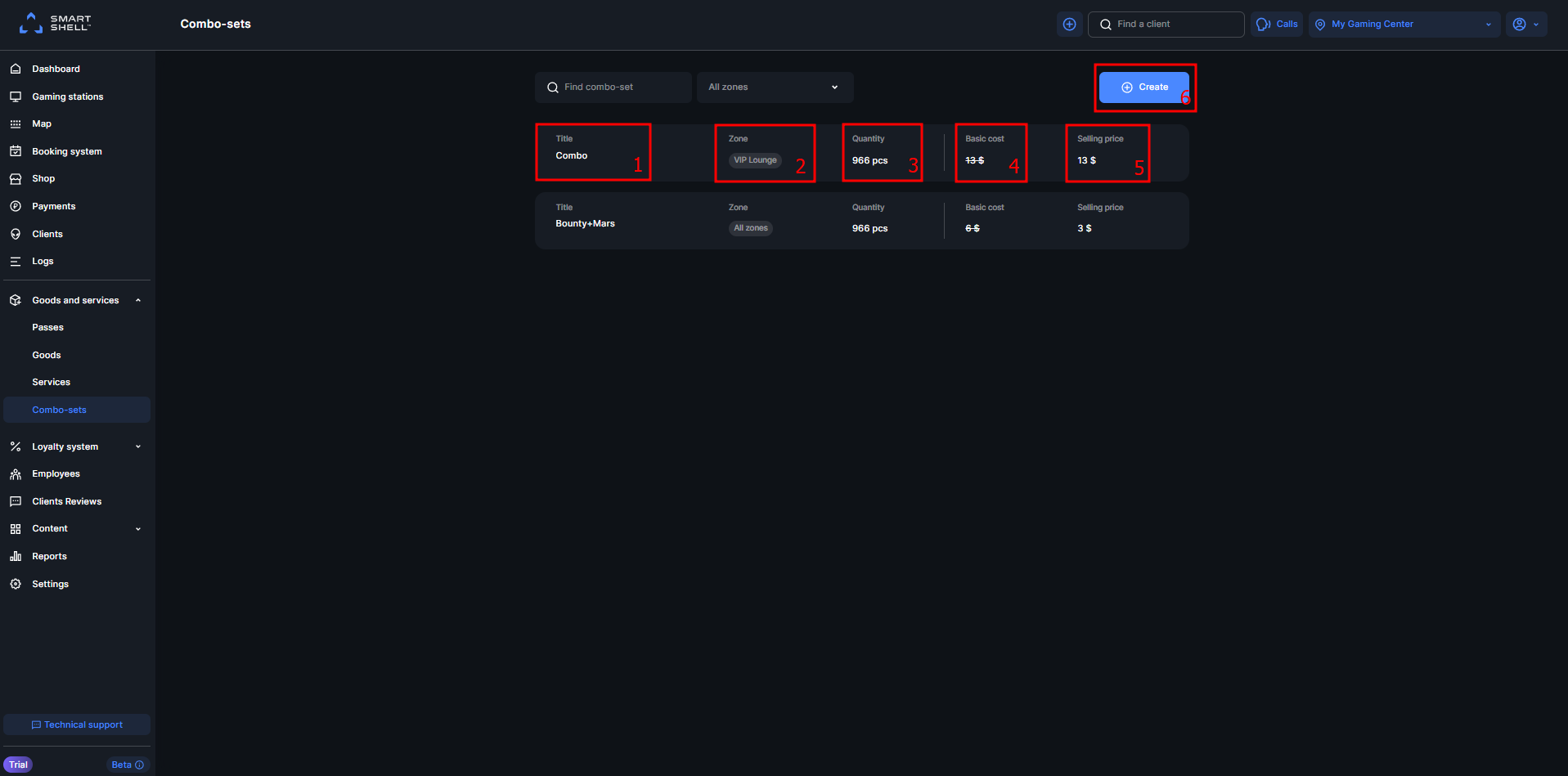Viewport: 1568px width, 776px height.
Task: Click the Create combo-set button
Action: [x=1143, y=87]
